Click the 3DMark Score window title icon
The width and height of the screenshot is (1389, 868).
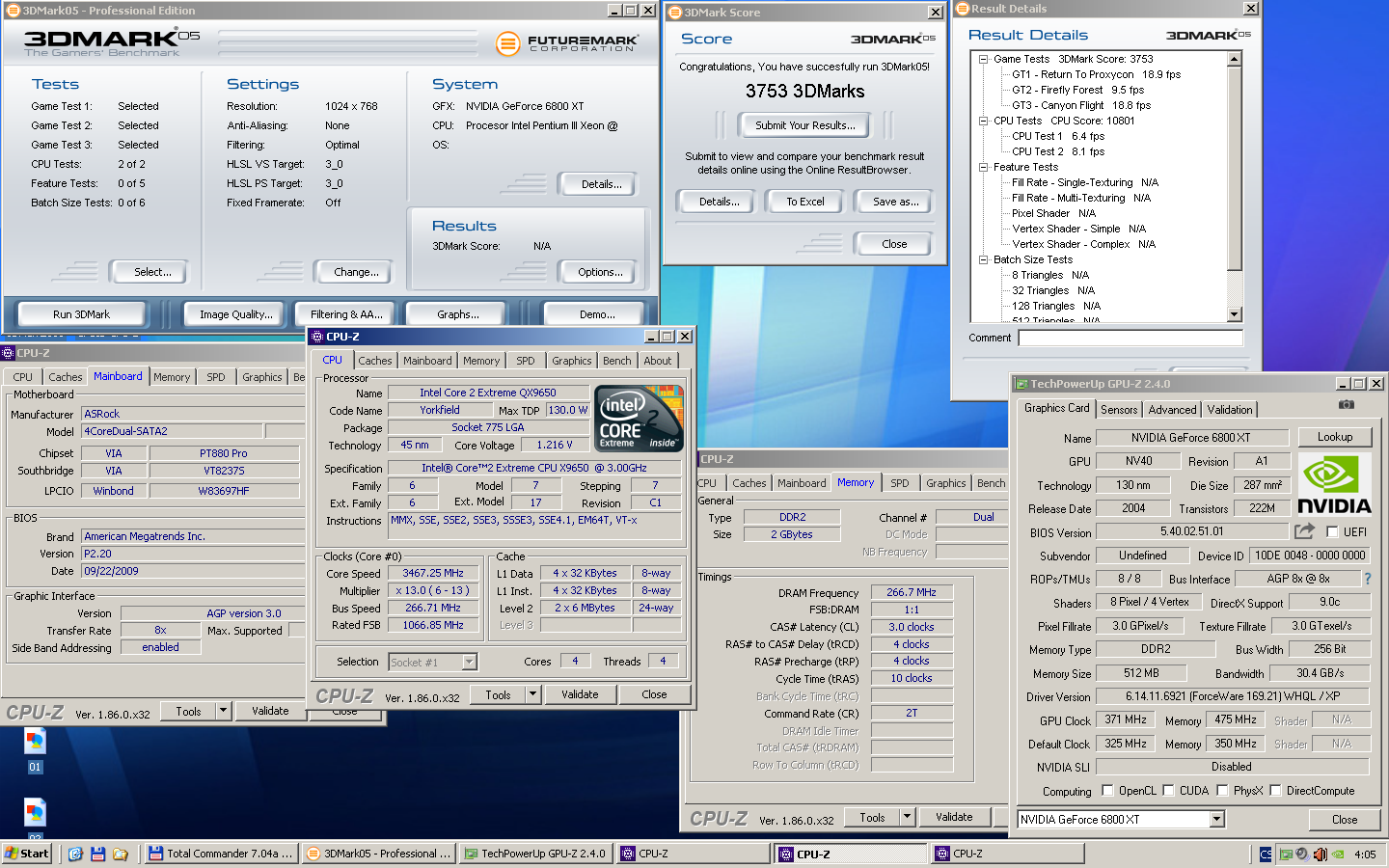click(675, 13)
